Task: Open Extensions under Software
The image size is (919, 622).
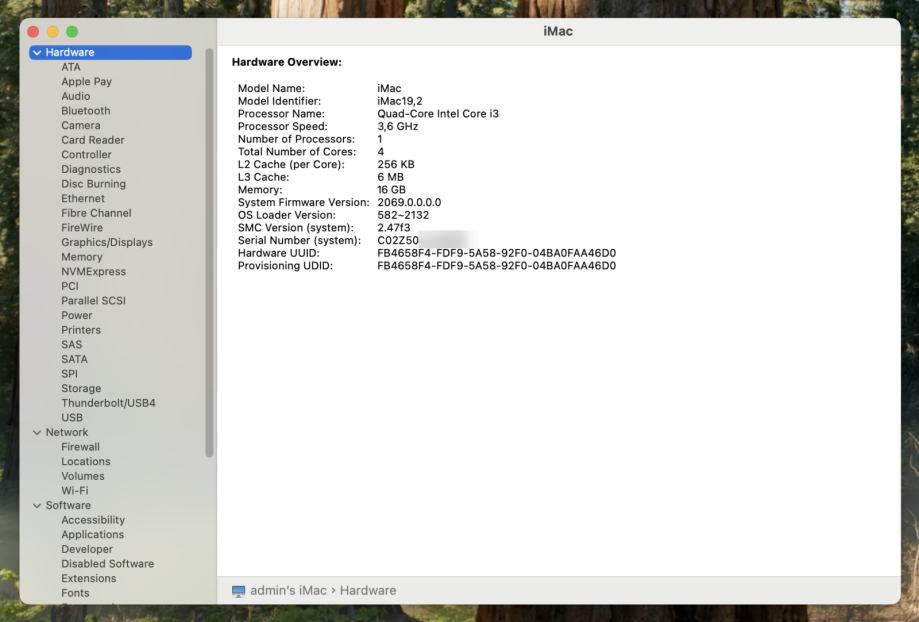Action: (x=89, y=579)
